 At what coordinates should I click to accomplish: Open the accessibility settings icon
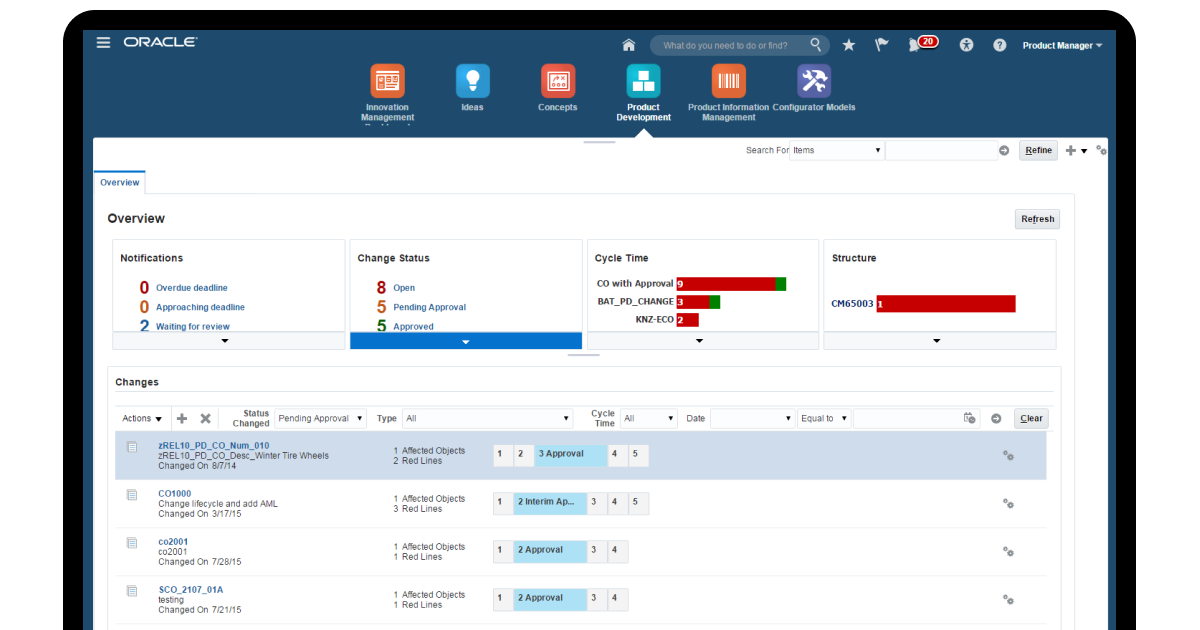966,44
